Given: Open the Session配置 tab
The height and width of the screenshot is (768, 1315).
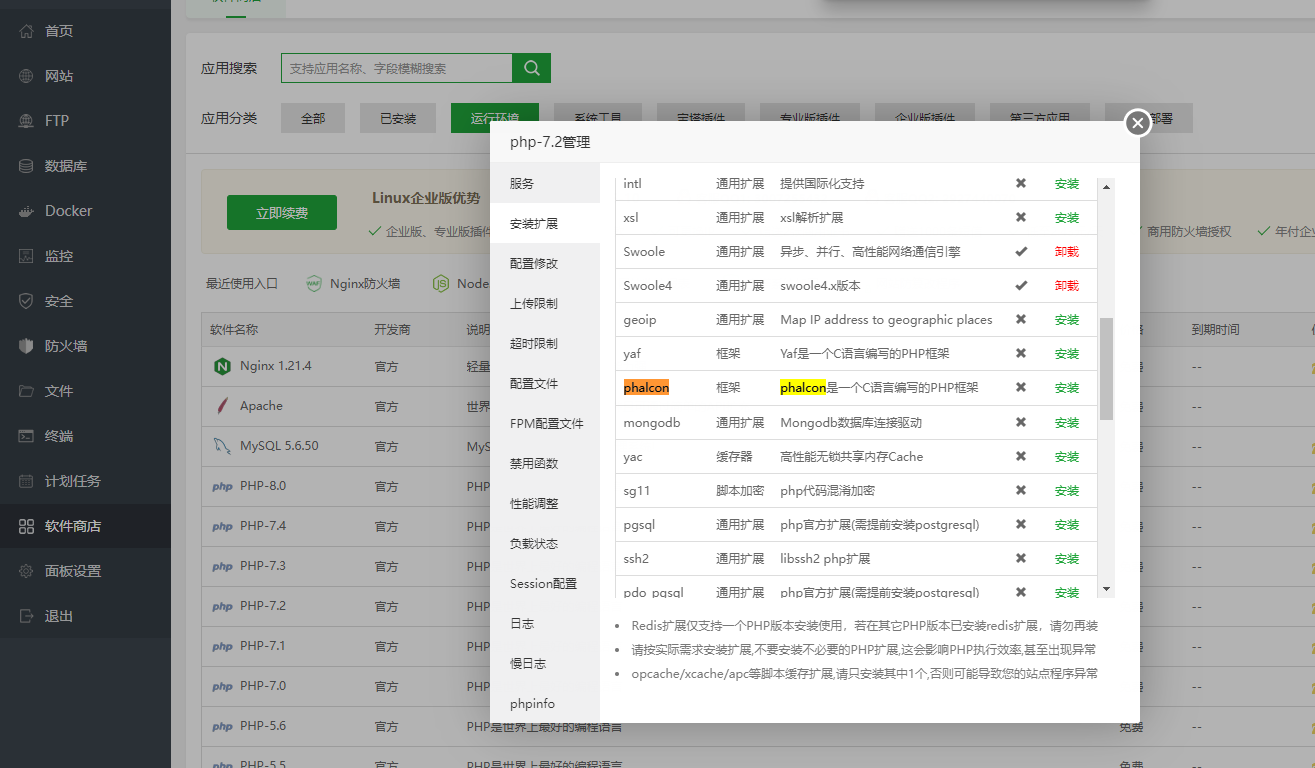Looking at the screenshot, I should (545, 583).
